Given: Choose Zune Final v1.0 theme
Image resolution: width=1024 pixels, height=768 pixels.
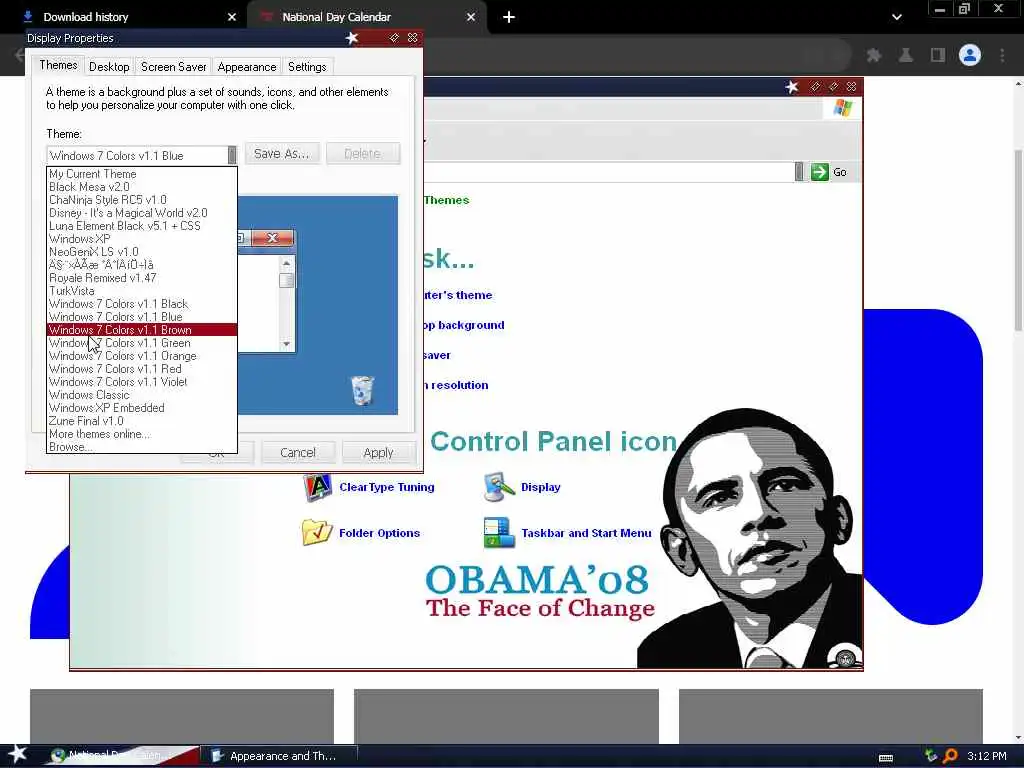Looking at the screenshot, I should [142, 421].
